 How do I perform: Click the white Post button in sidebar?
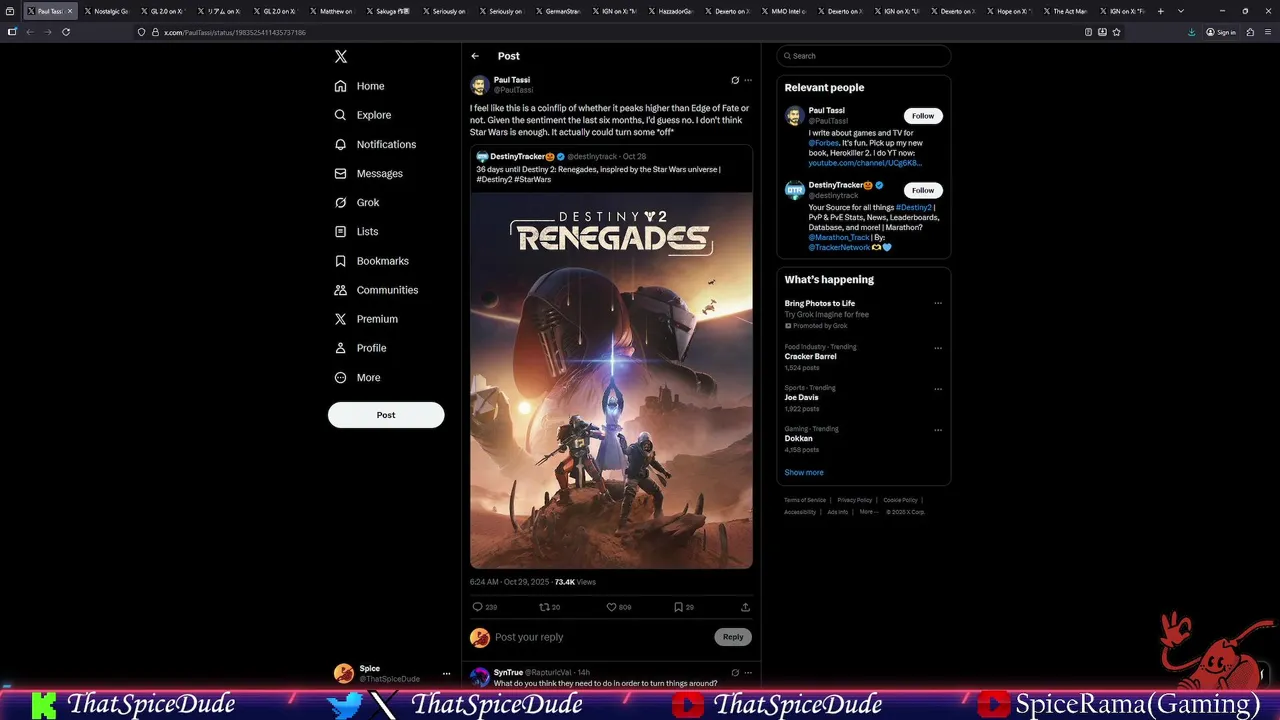(x=386, y=415)
